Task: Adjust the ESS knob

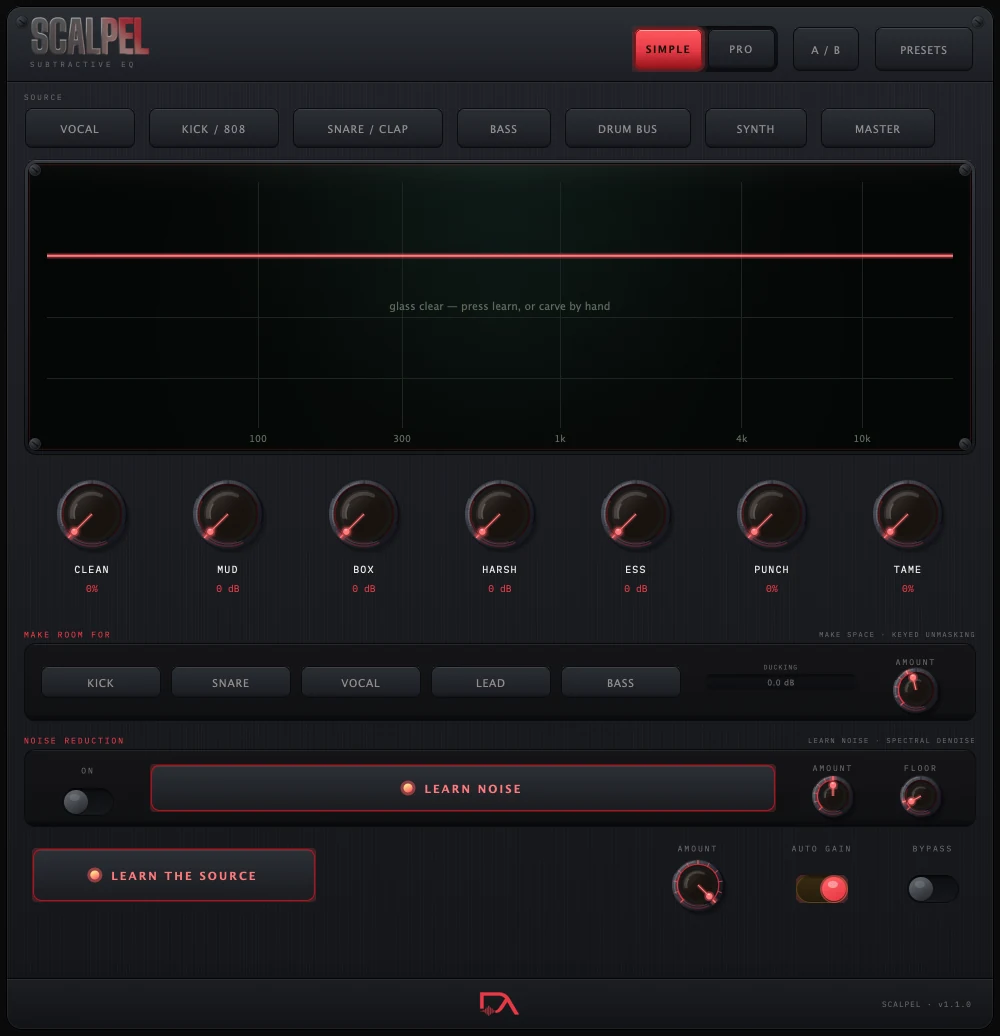Action: (635, 515)
